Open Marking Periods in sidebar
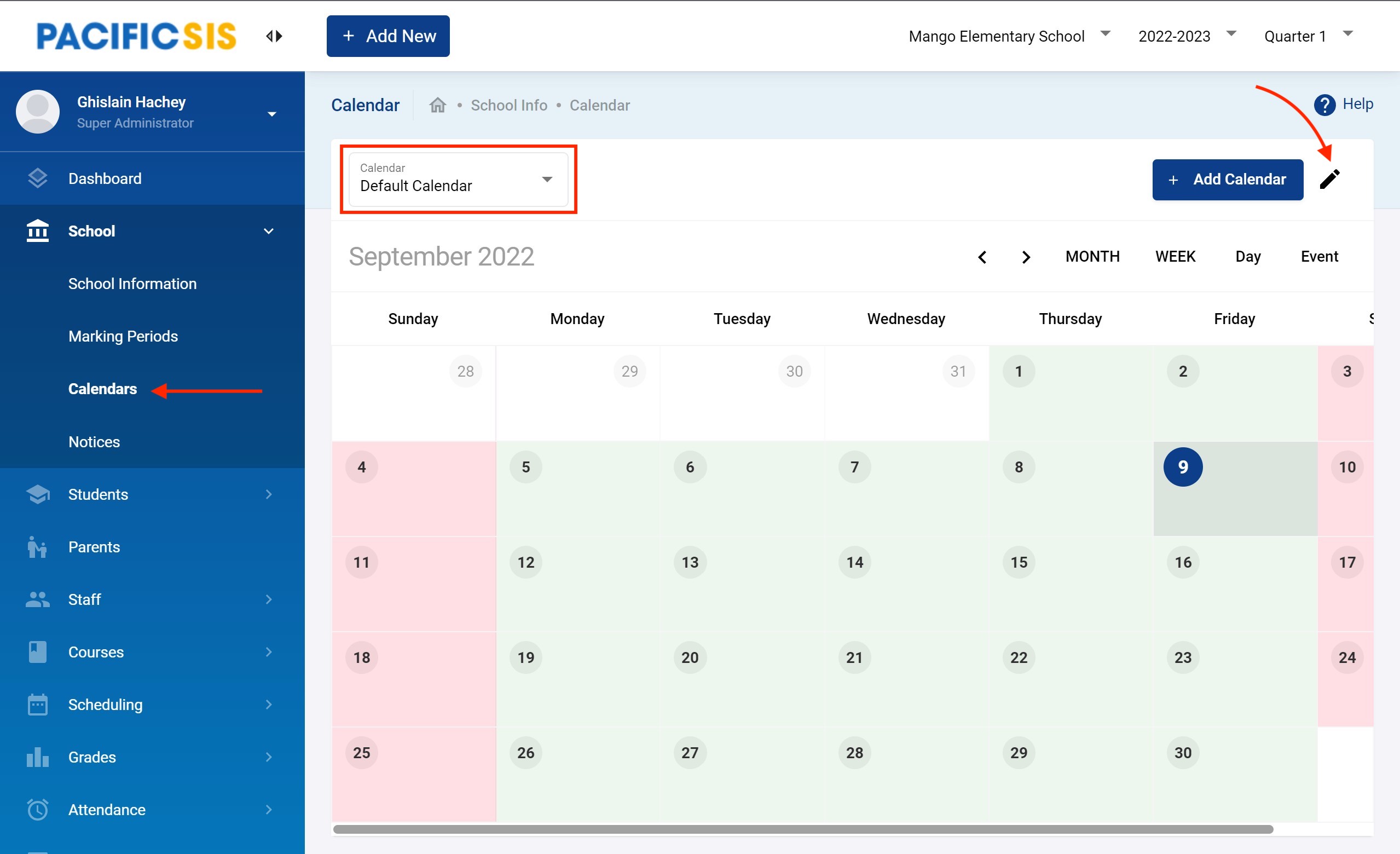Image resolution: width=1400 pixels, height=854 pixels. coord(123,336)
